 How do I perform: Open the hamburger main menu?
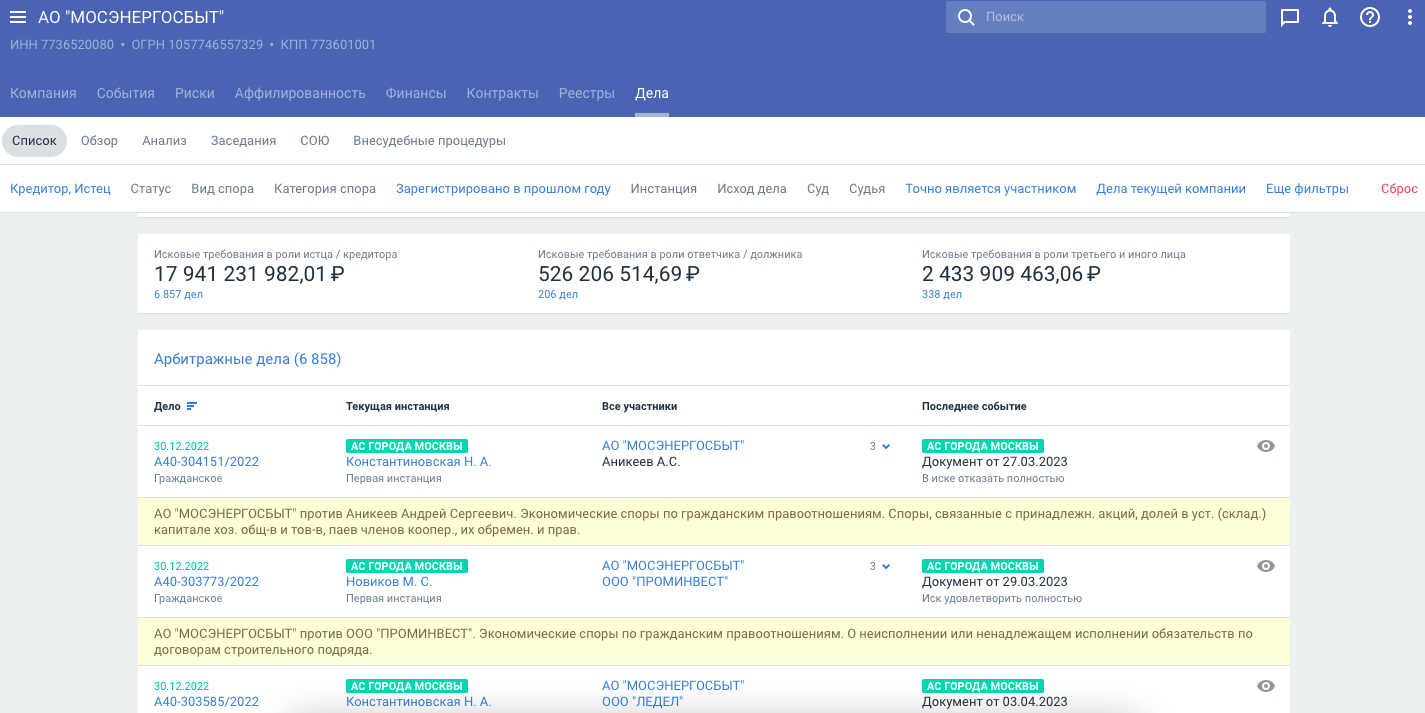pos(18,17)
